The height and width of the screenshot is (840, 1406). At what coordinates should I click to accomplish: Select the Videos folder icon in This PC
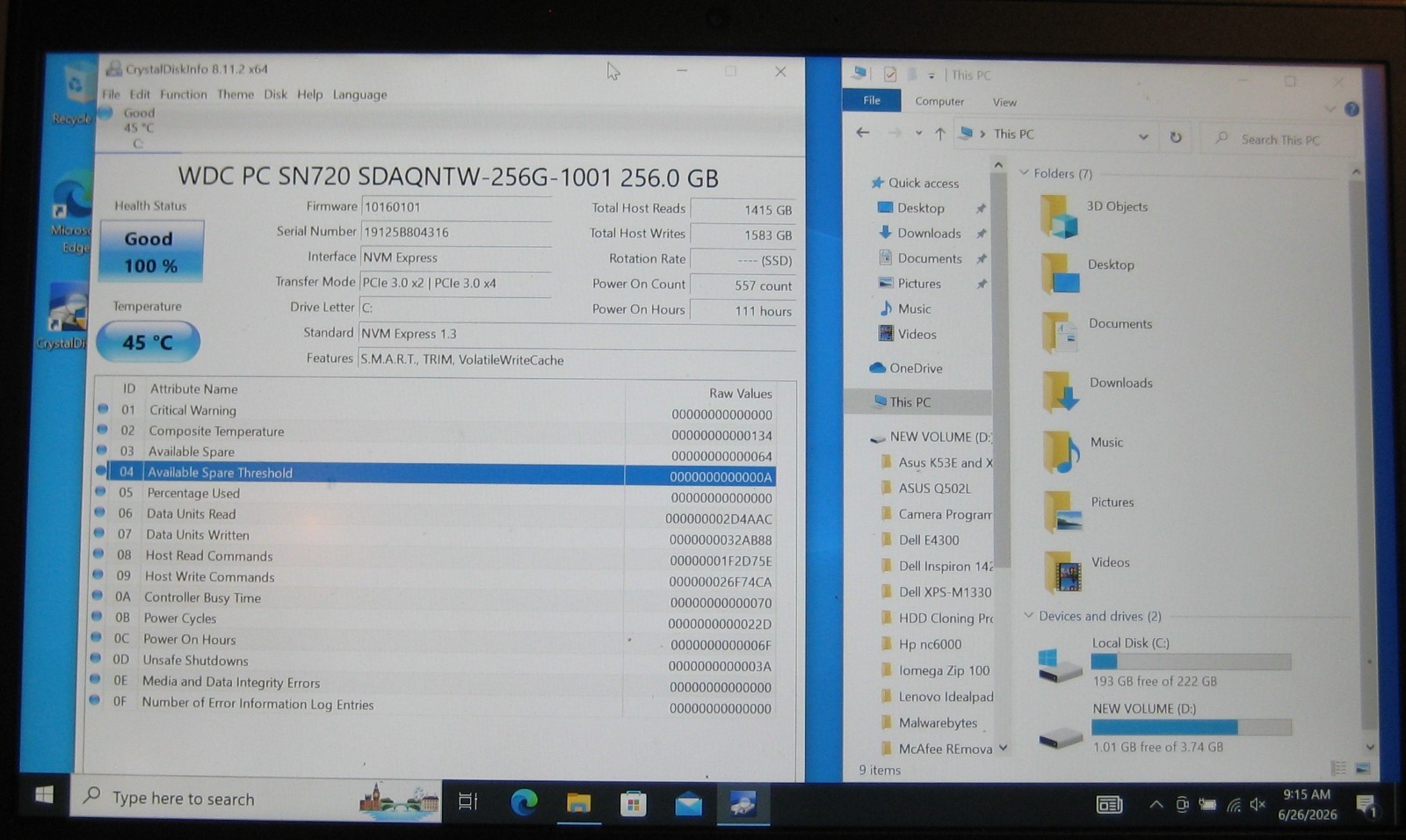click(1063, 572)
